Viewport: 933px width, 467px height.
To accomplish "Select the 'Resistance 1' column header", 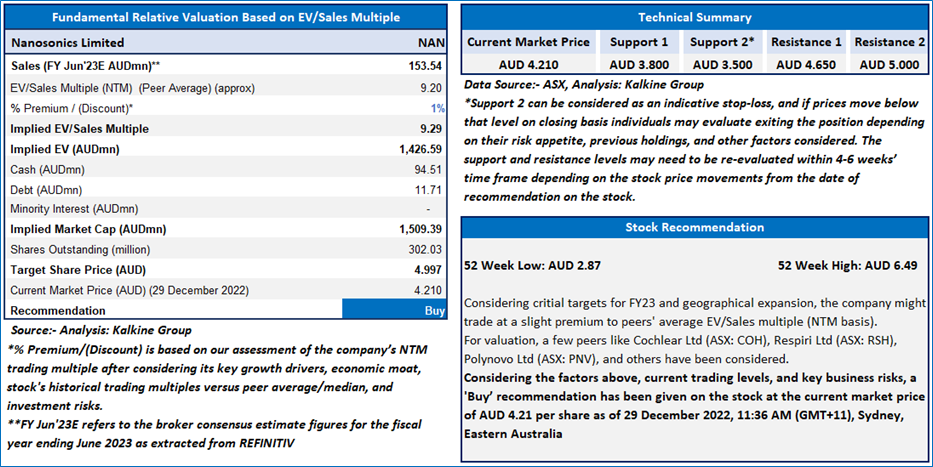I will tap(806, 42).
